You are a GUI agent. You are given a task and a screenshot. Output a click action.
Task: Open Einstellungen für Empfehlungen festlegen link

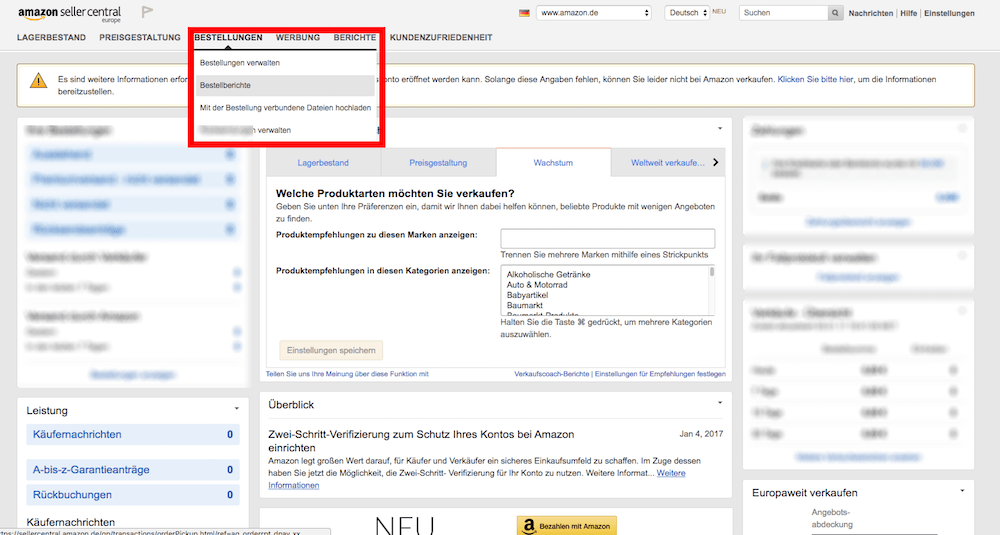click(660, 374)
